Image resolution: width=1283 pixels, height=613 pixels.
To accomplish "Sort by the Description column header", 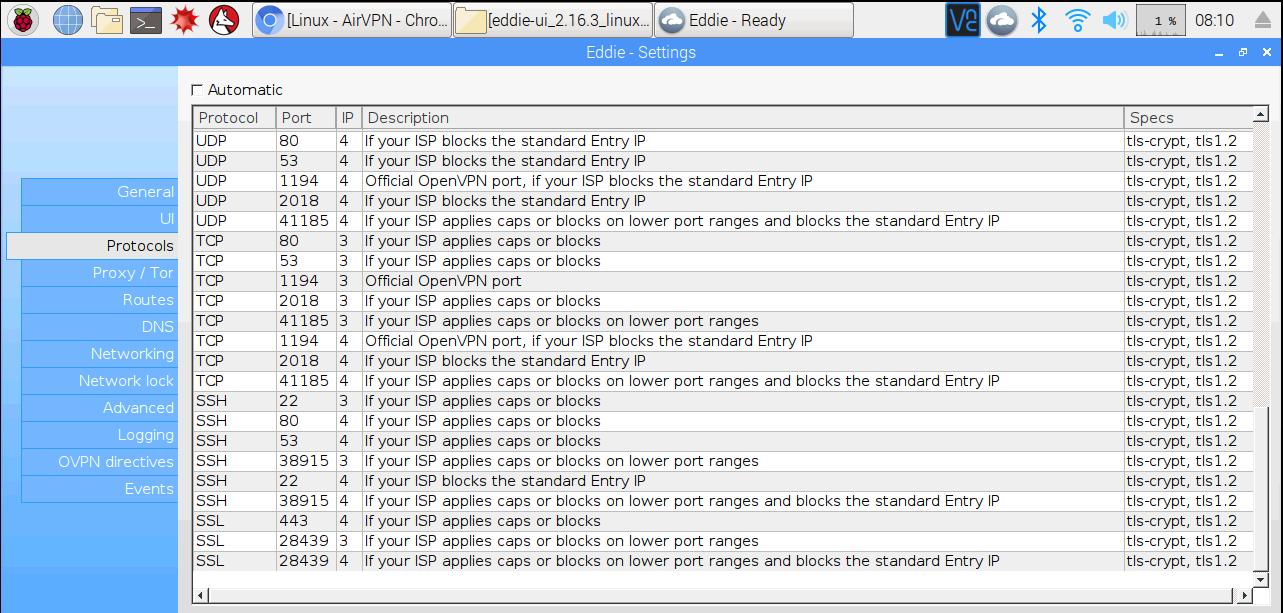I will click(x=742, y=118).
